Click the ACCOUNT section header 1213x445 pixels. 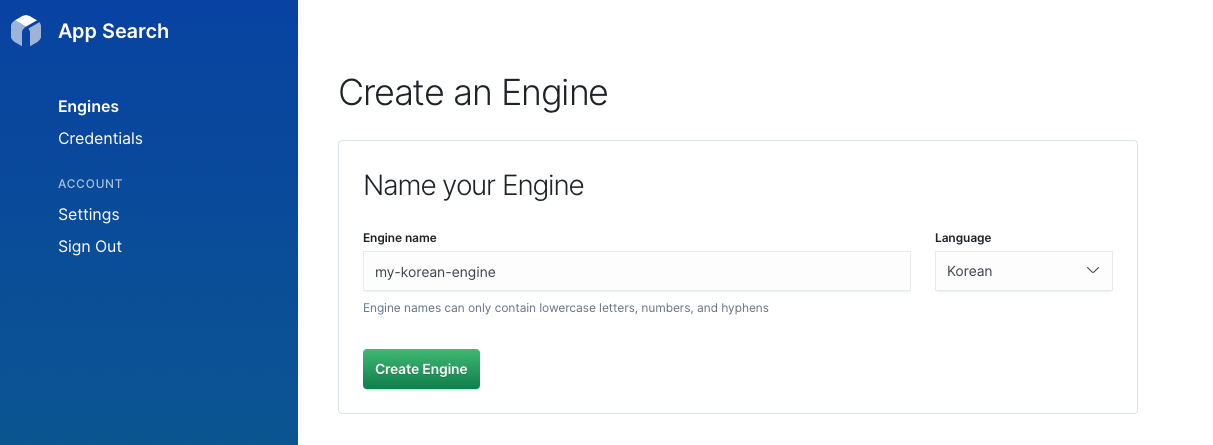coord(90,184)
